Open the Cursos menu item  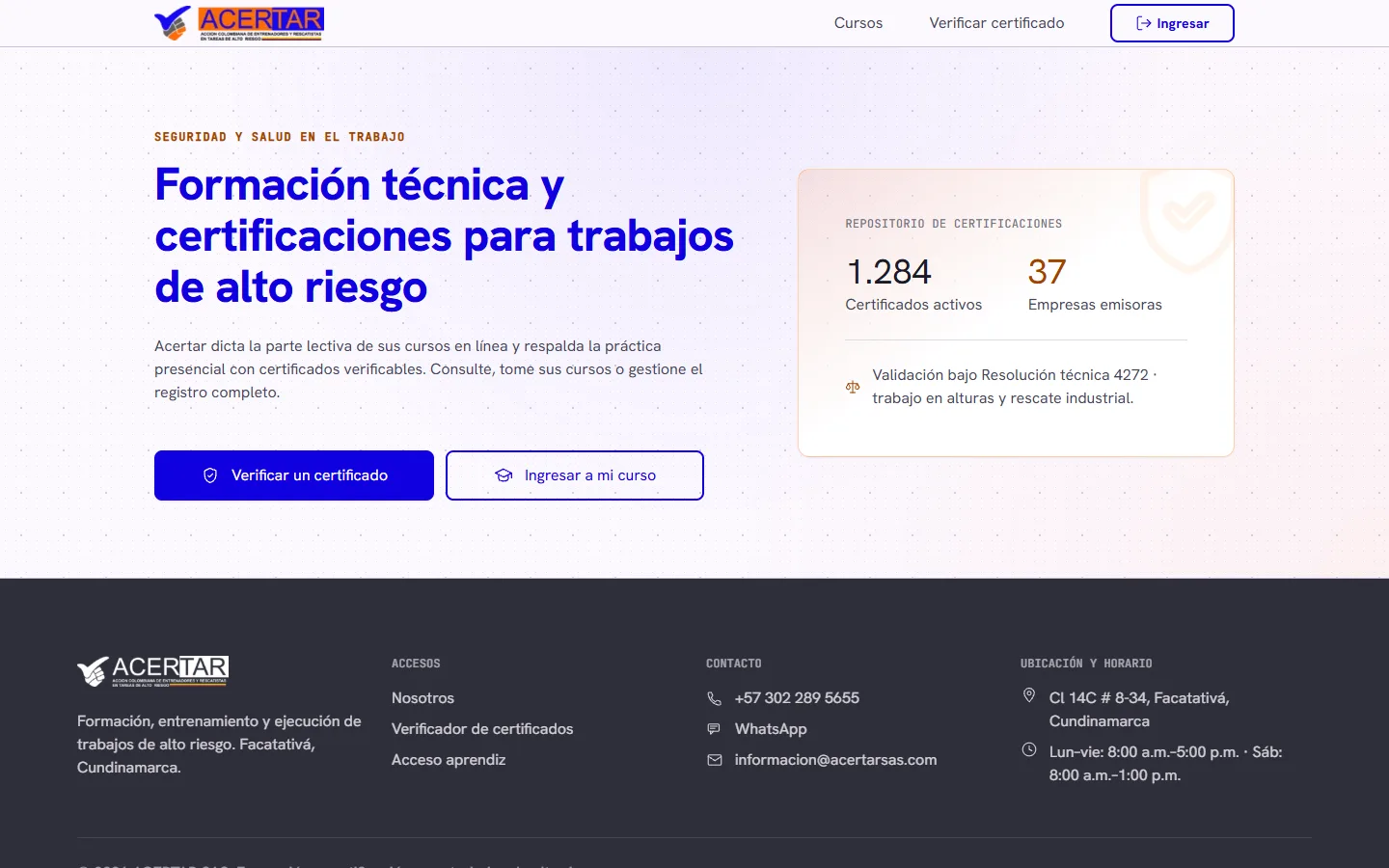(858, 23)
